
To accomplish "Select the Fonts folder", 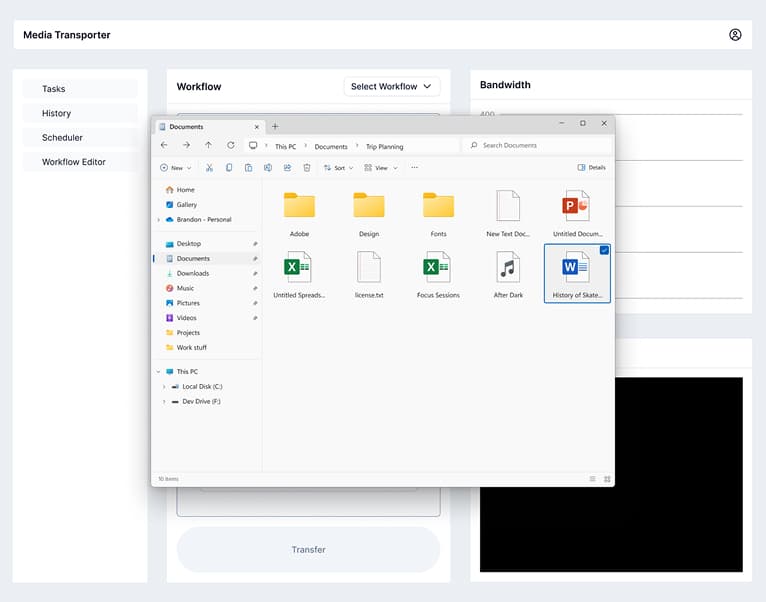I will (x=438, y=214).
